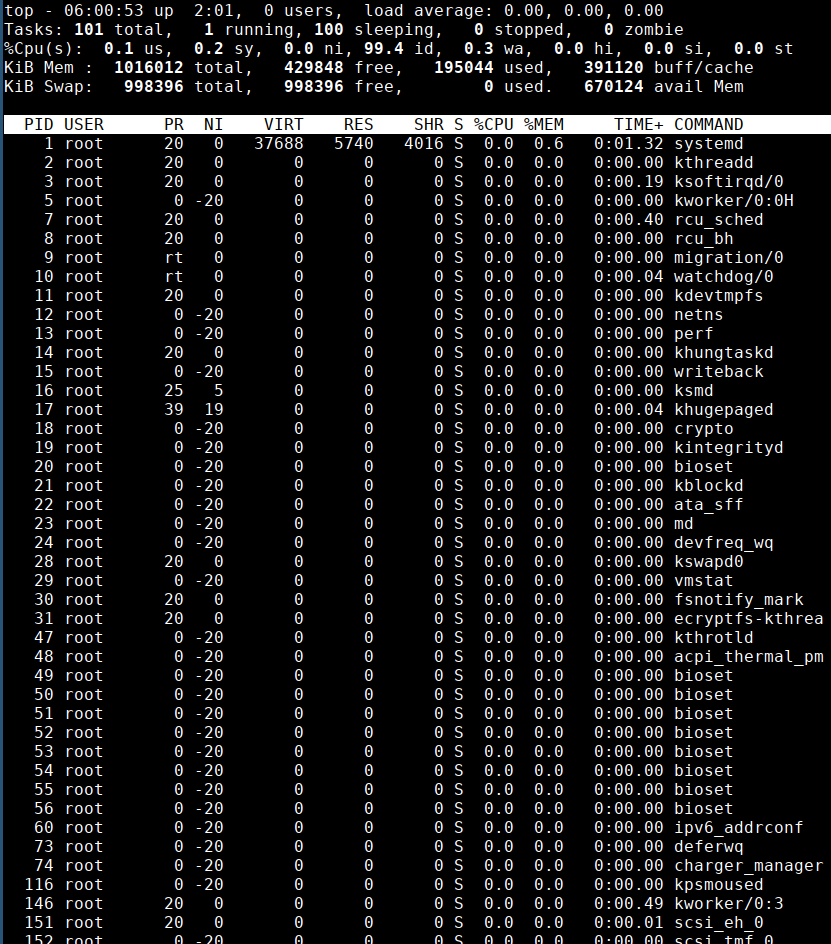Click the USER column header
The image size is (831, 944).
click(x=84, y=125)
